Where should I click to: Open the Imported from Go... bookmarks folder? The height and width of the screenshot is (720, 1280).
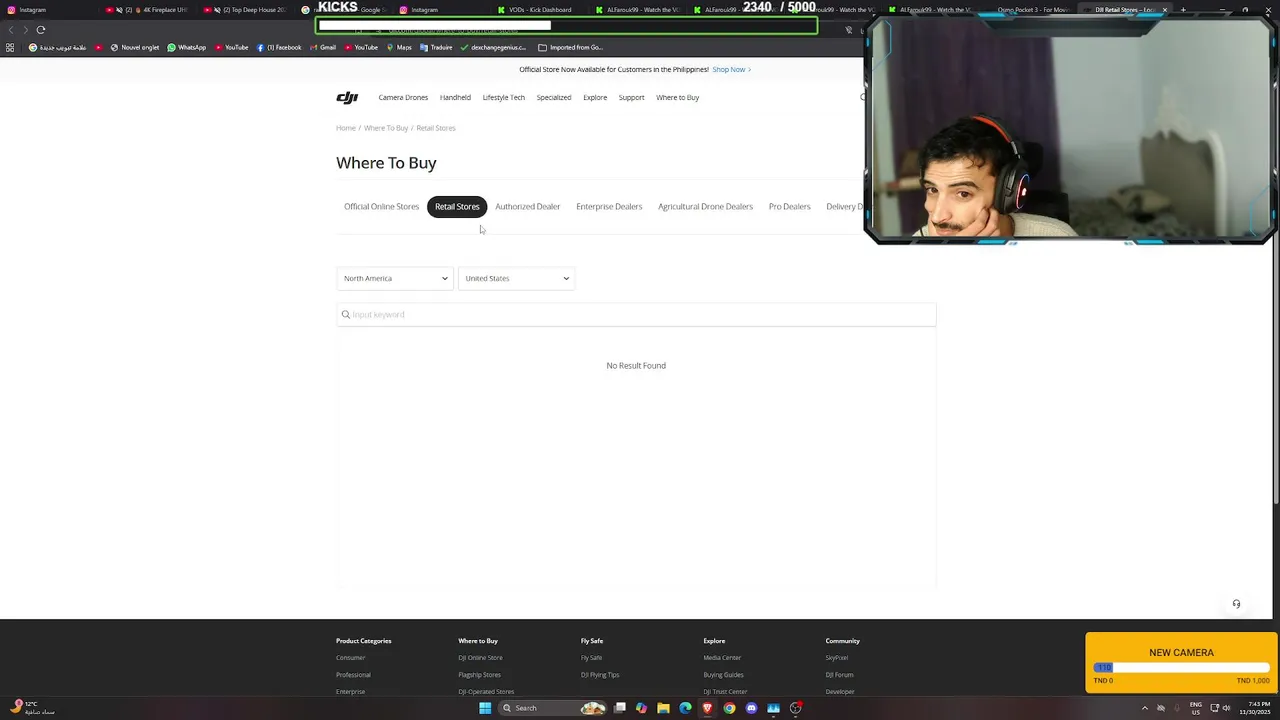[x=570, y=47]
